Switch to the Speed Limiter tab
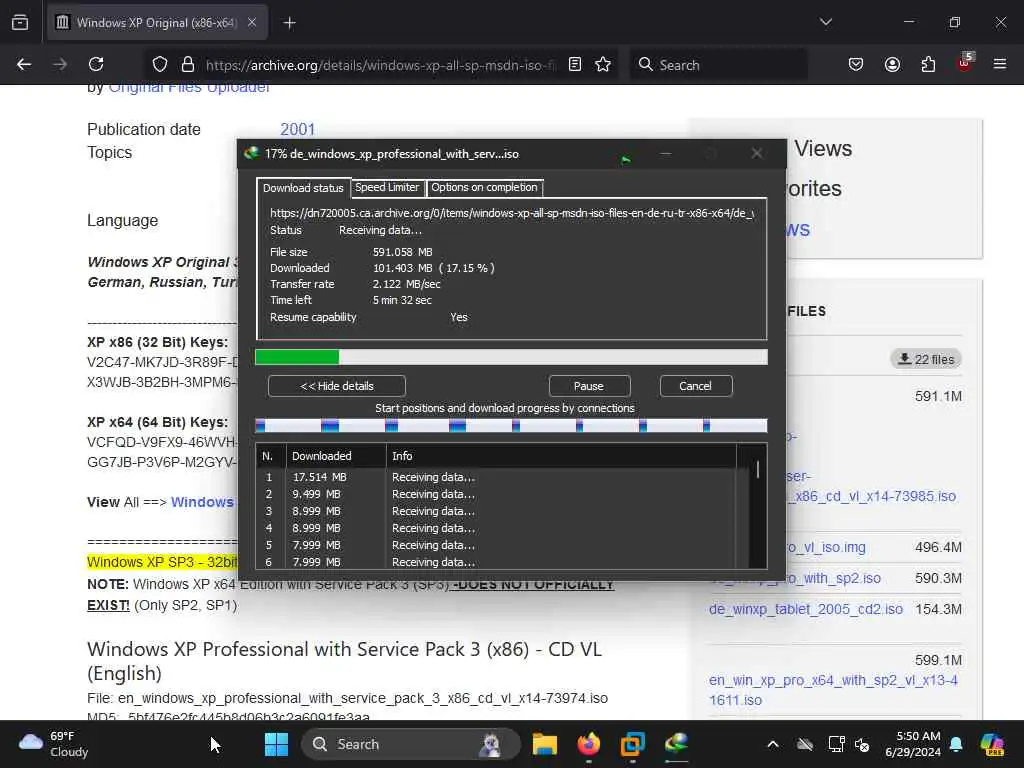The image size is (1024, 768). click(387, 187)
